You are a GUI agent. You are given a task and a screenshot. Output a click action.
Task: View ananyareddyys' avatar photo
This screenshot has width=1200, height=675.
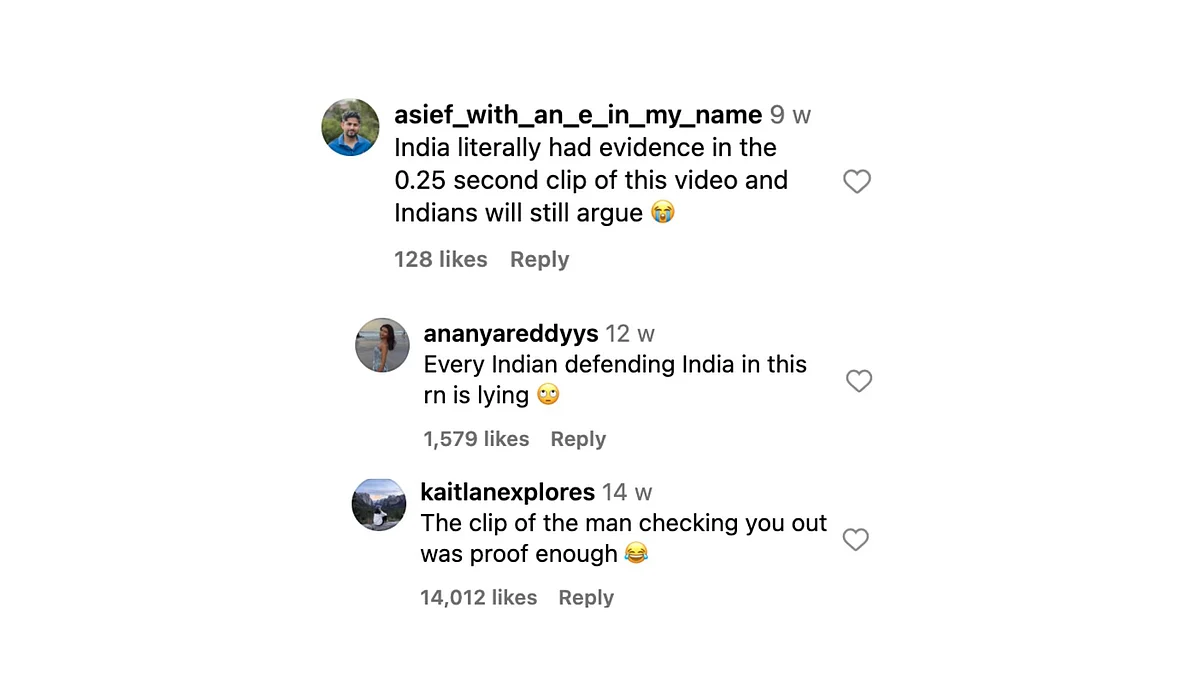tap(383, 345)
